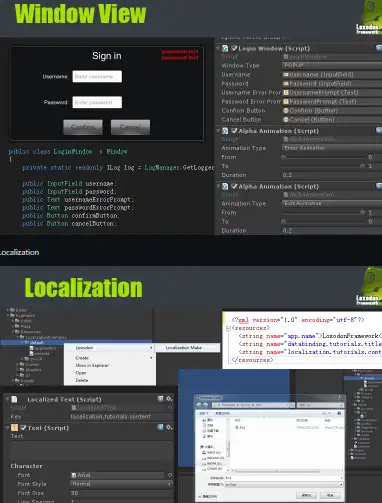Collapse second Alpha Animation component foldout
This screenshot has width=382, height=503.
click(x=218, y=186)
